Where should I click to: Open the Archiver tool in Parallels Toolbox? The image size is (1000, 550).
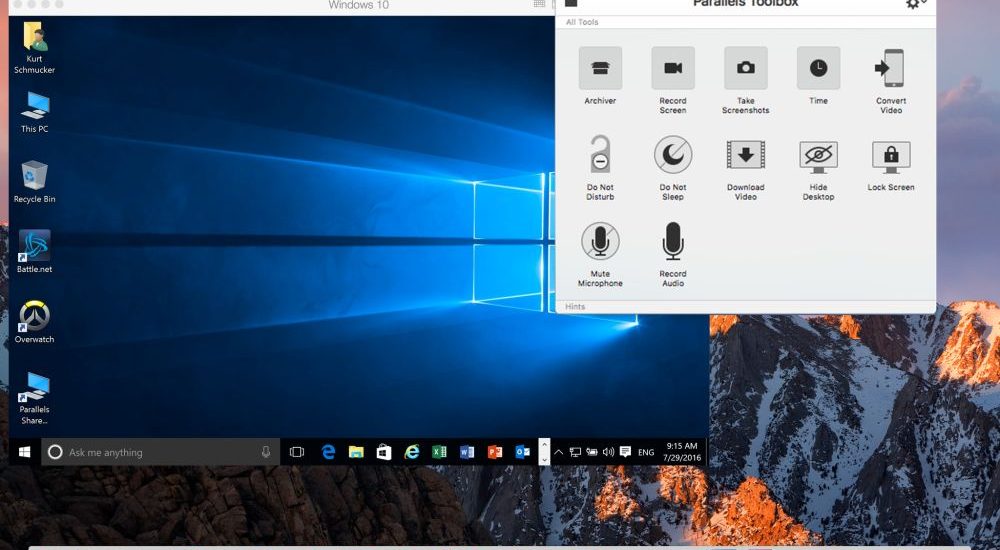(x=600, y=68)
